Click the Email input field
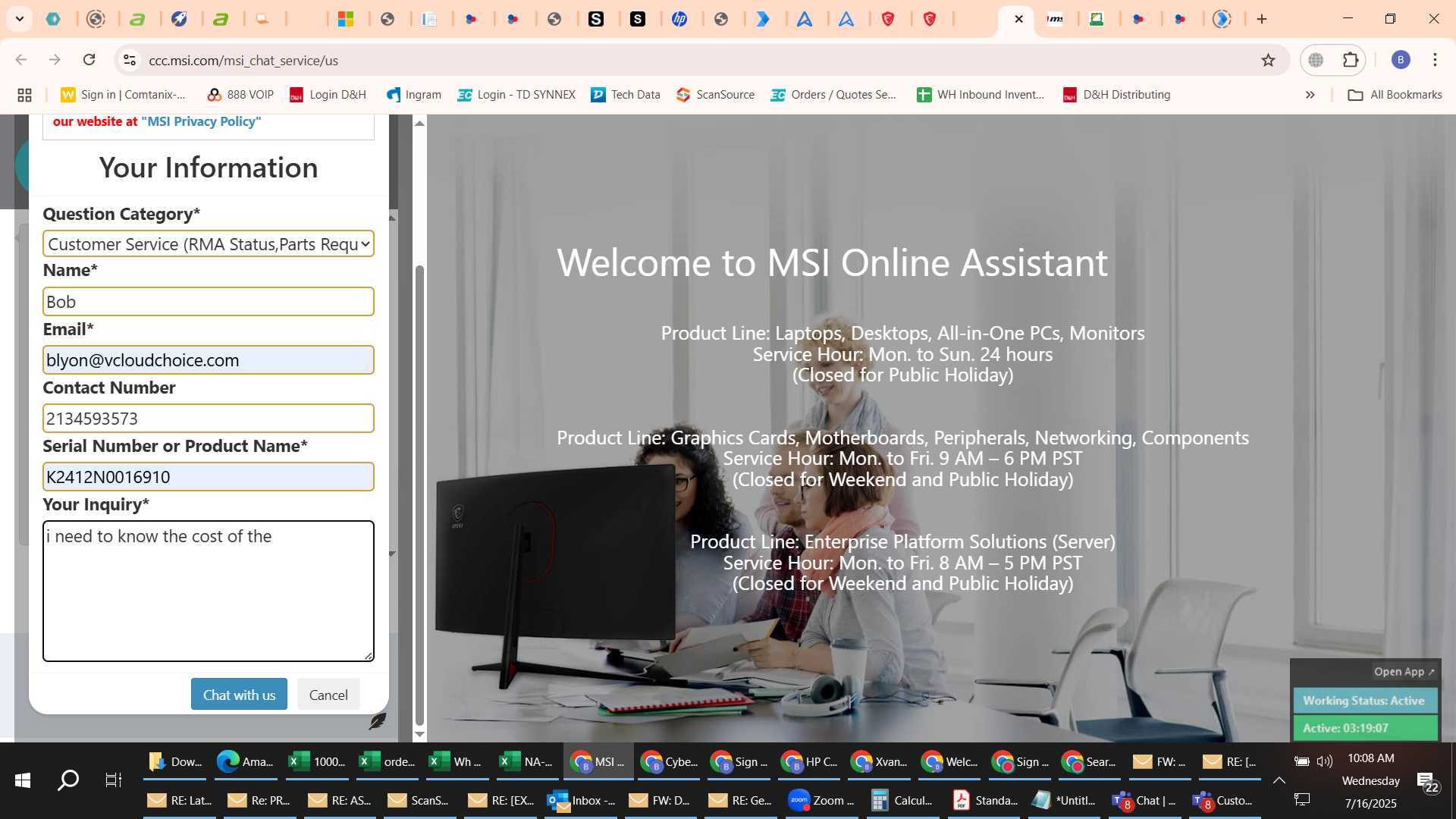Image resolution: width=1456 pixels, height=819 pixels. click(209, 360)
